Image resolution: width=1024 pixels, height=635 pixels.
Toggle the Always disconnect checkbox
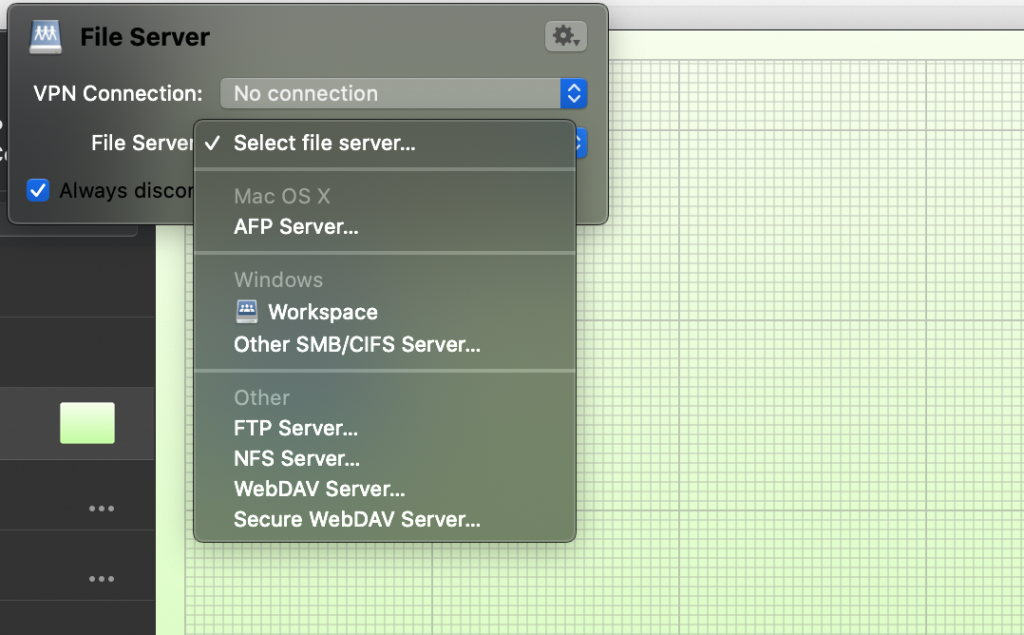pos(38,190)
